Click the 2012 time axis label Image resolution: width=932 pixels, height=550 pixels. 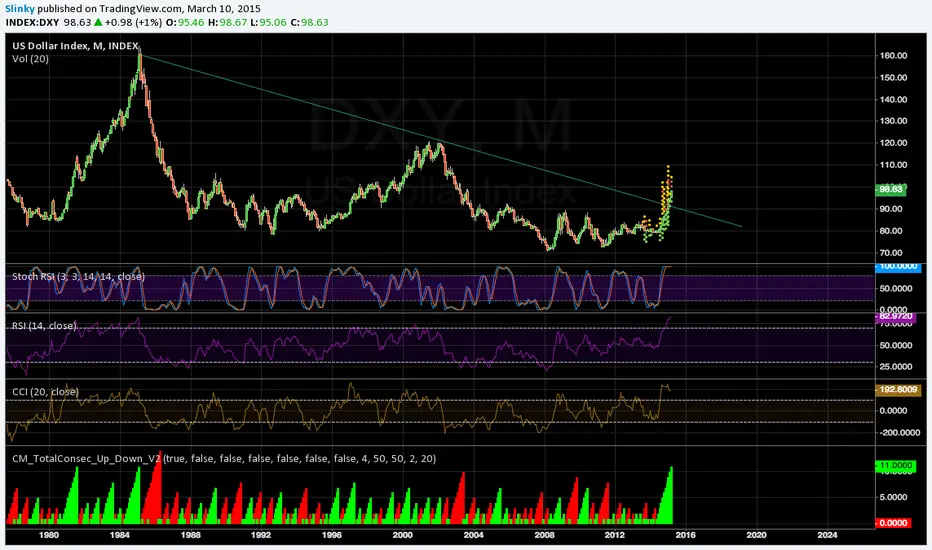615,535
